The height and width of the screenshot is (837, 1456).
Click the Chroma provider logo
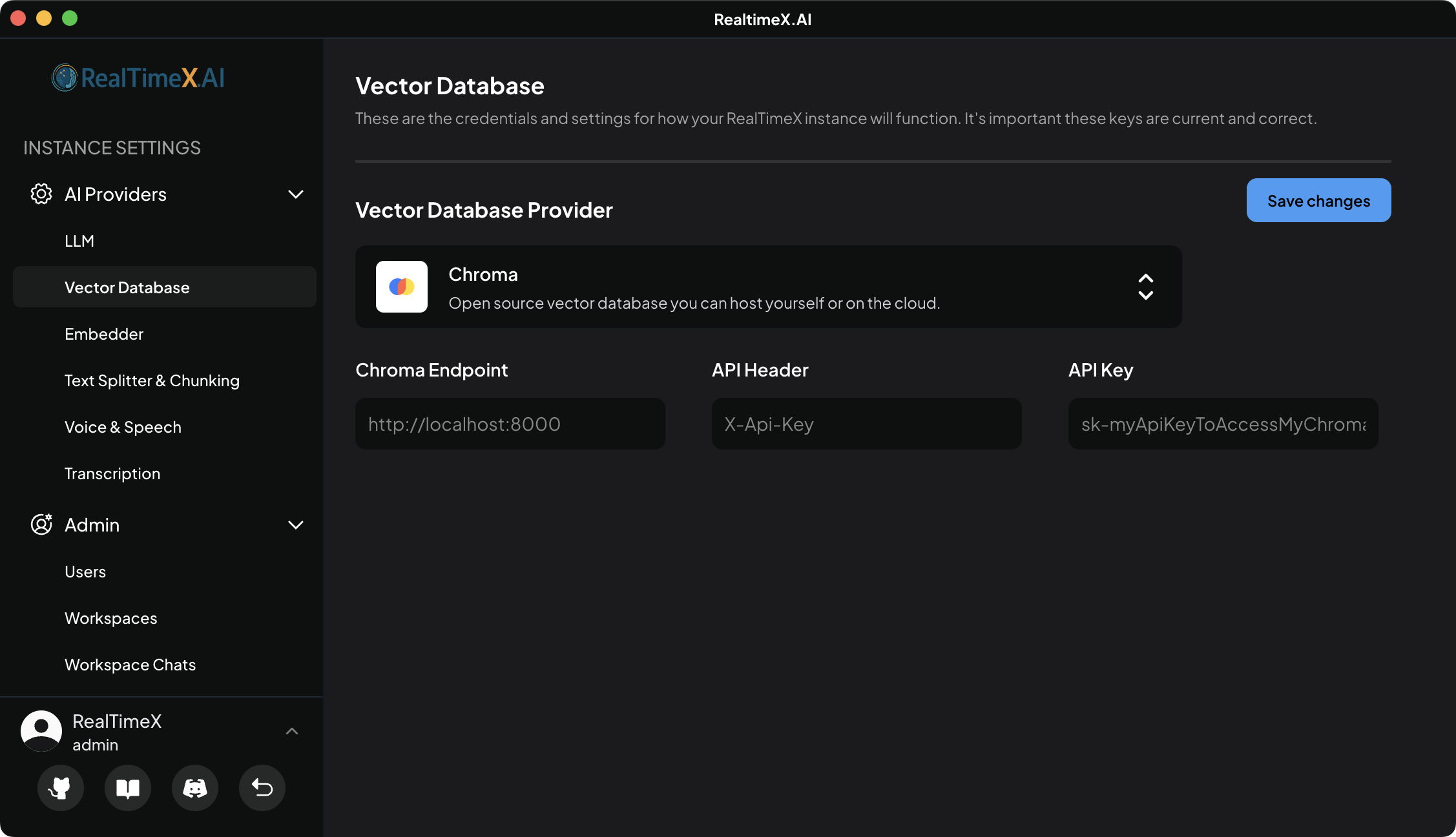(401, 287)
